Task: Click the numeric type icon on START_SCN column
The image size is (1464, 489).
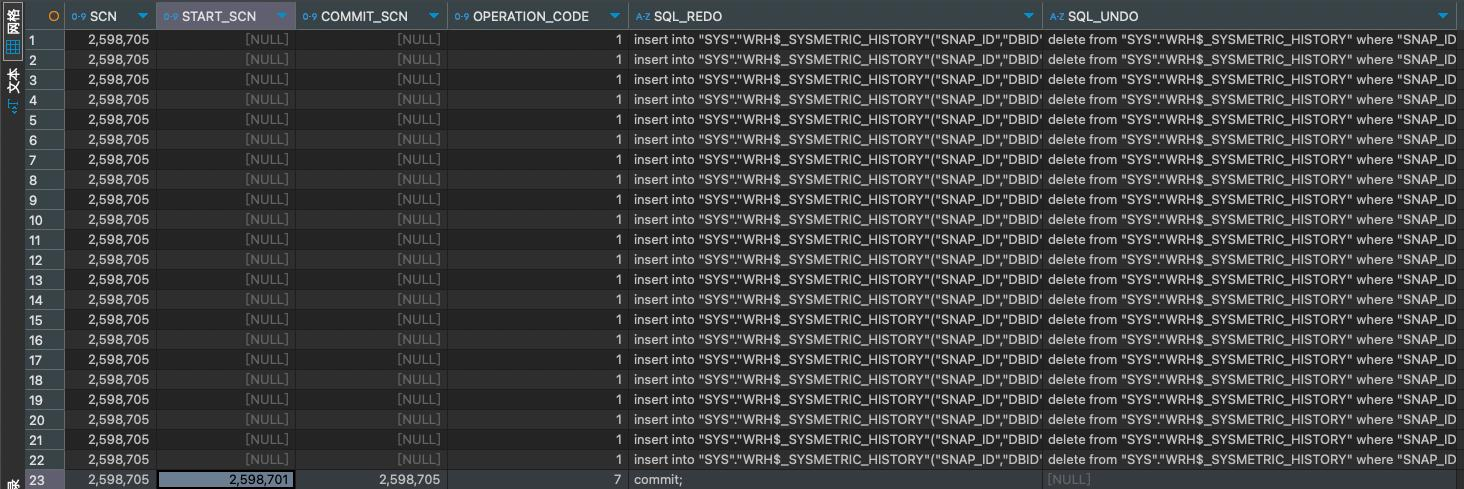Action: coord(170,16)
